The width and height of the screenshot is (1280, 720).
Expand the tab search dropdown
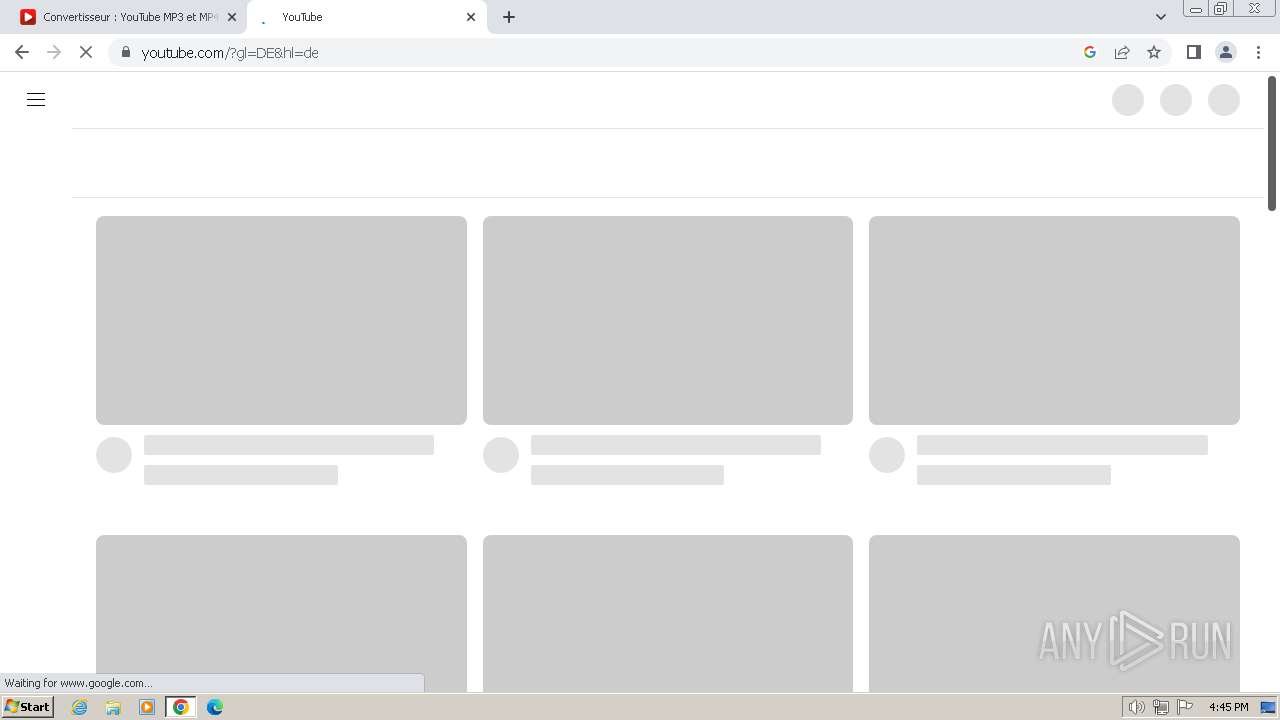[1161, 17]
